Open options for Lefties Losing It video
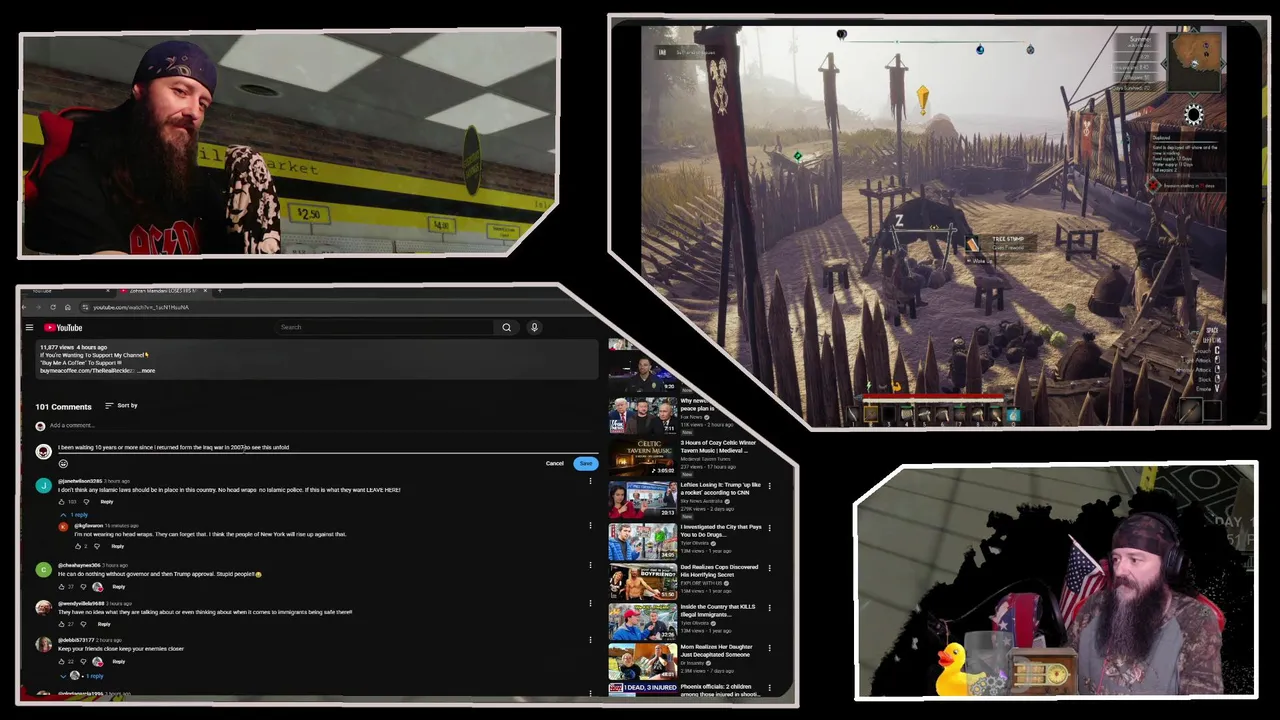 769,487
